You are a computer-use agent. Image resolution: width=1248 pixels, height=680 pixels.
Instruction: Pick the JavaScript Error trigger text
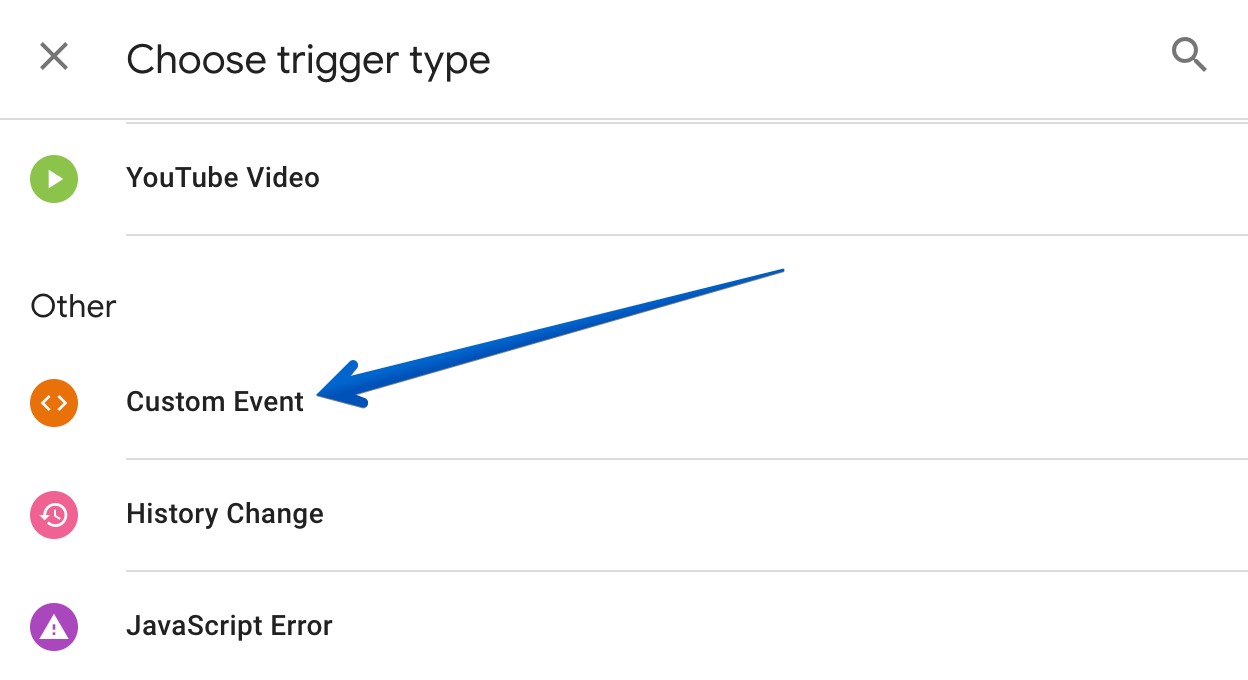pyautogui.click(x=229, y=626)
